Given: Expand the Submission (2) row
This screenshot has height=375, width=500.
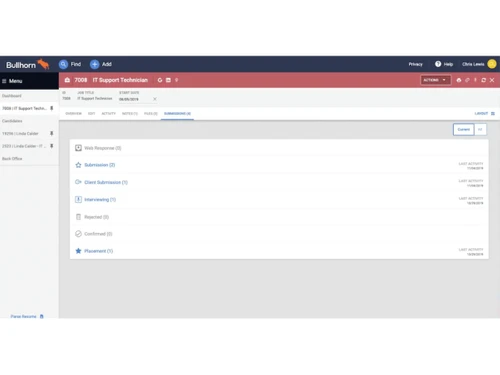Looking at the screenshot, I should [x=279, y=165].
